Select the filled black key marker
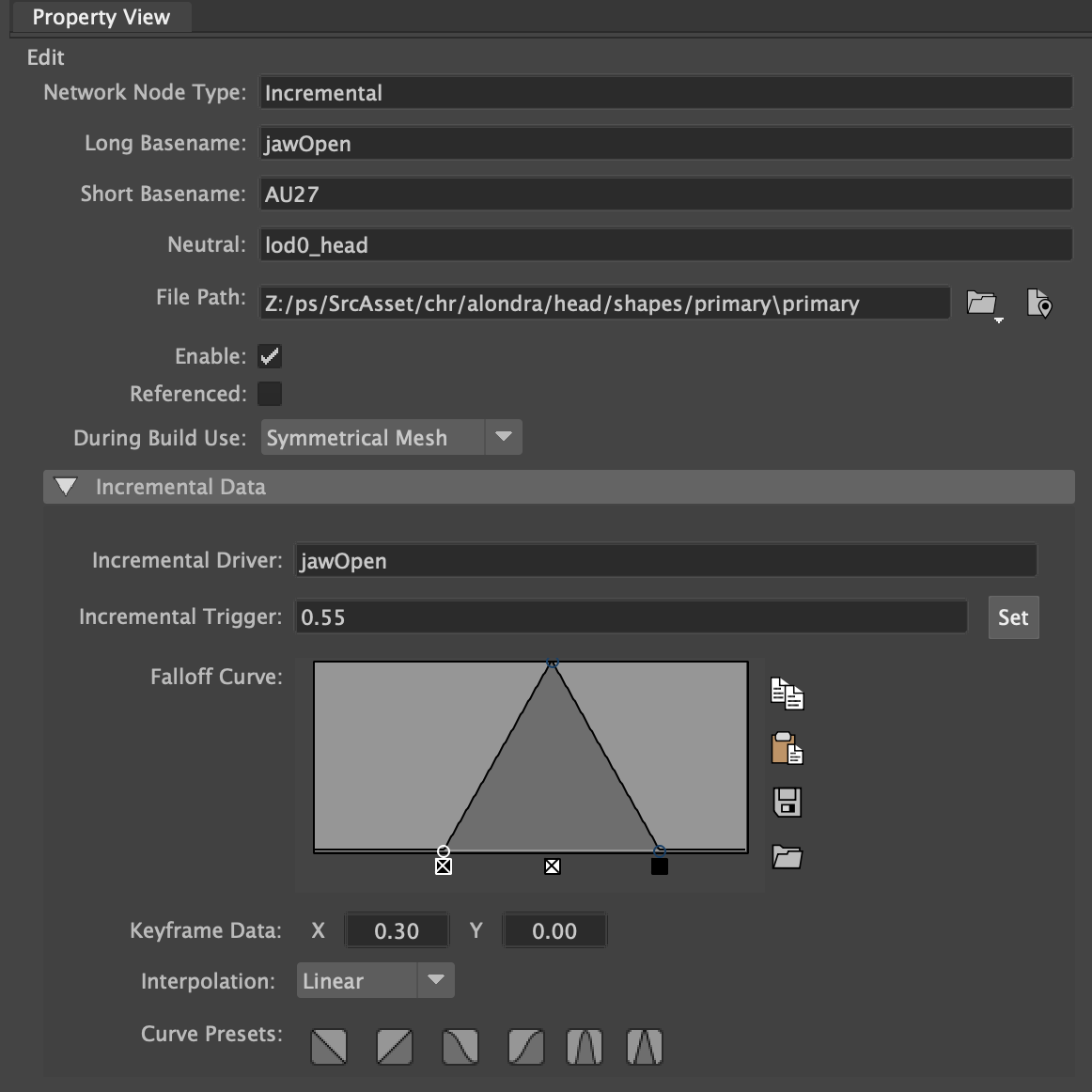 pyautogui.click(x=660, y=866)
